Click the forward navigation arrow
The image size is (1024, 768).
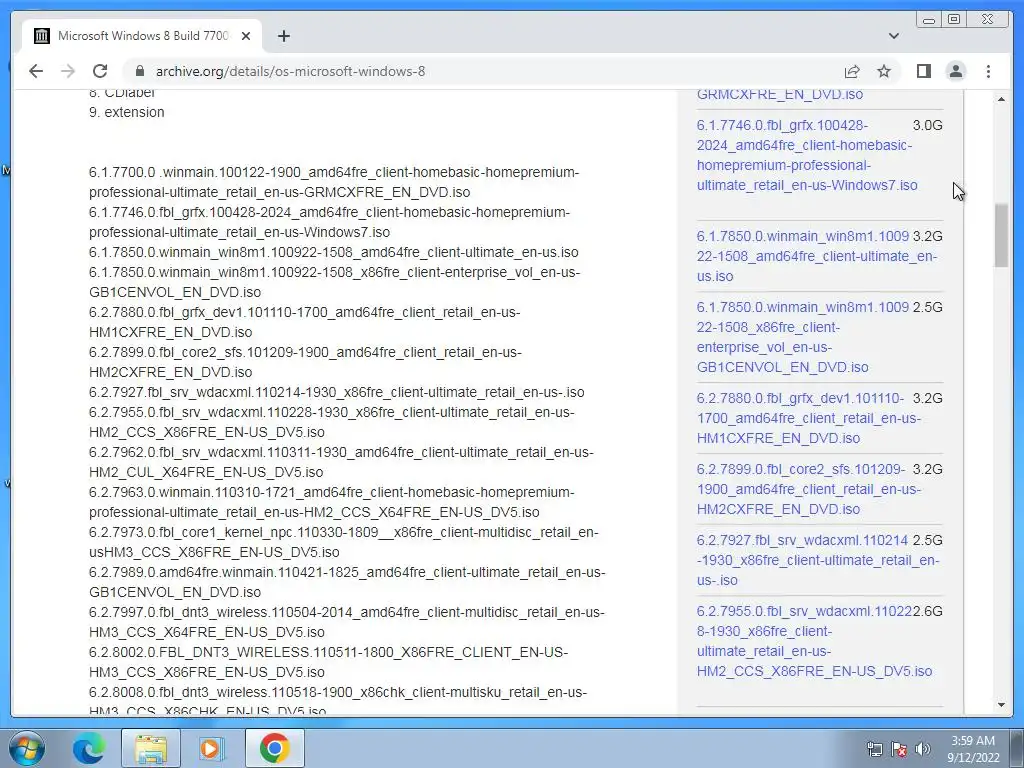[x=68, y=71]
